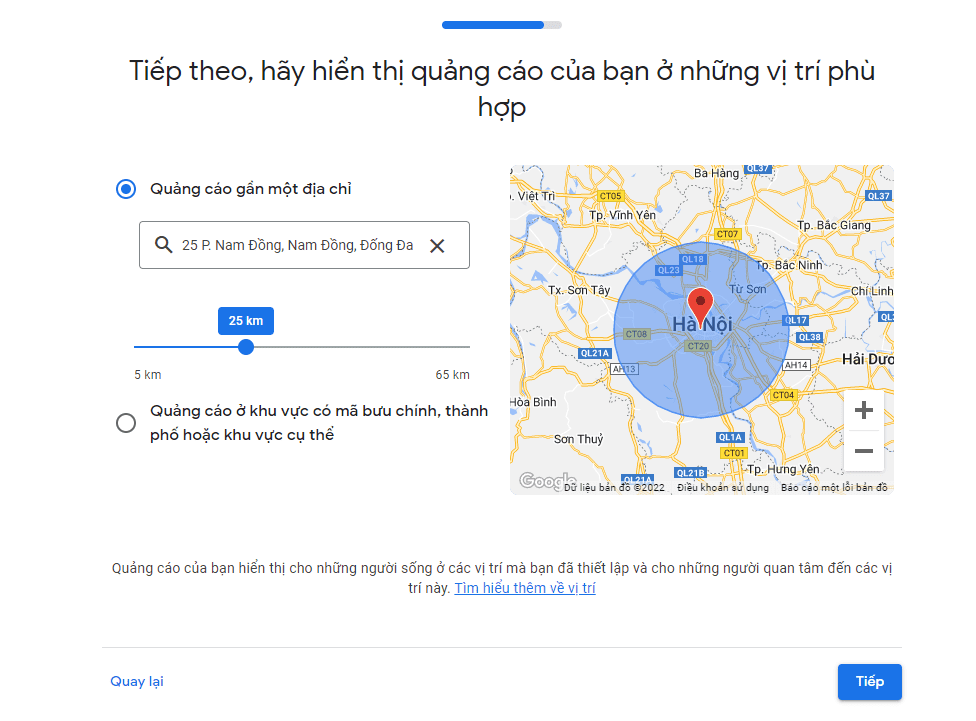
Task: Click the '5 km' minimum slider label
Action: [148, 375]
